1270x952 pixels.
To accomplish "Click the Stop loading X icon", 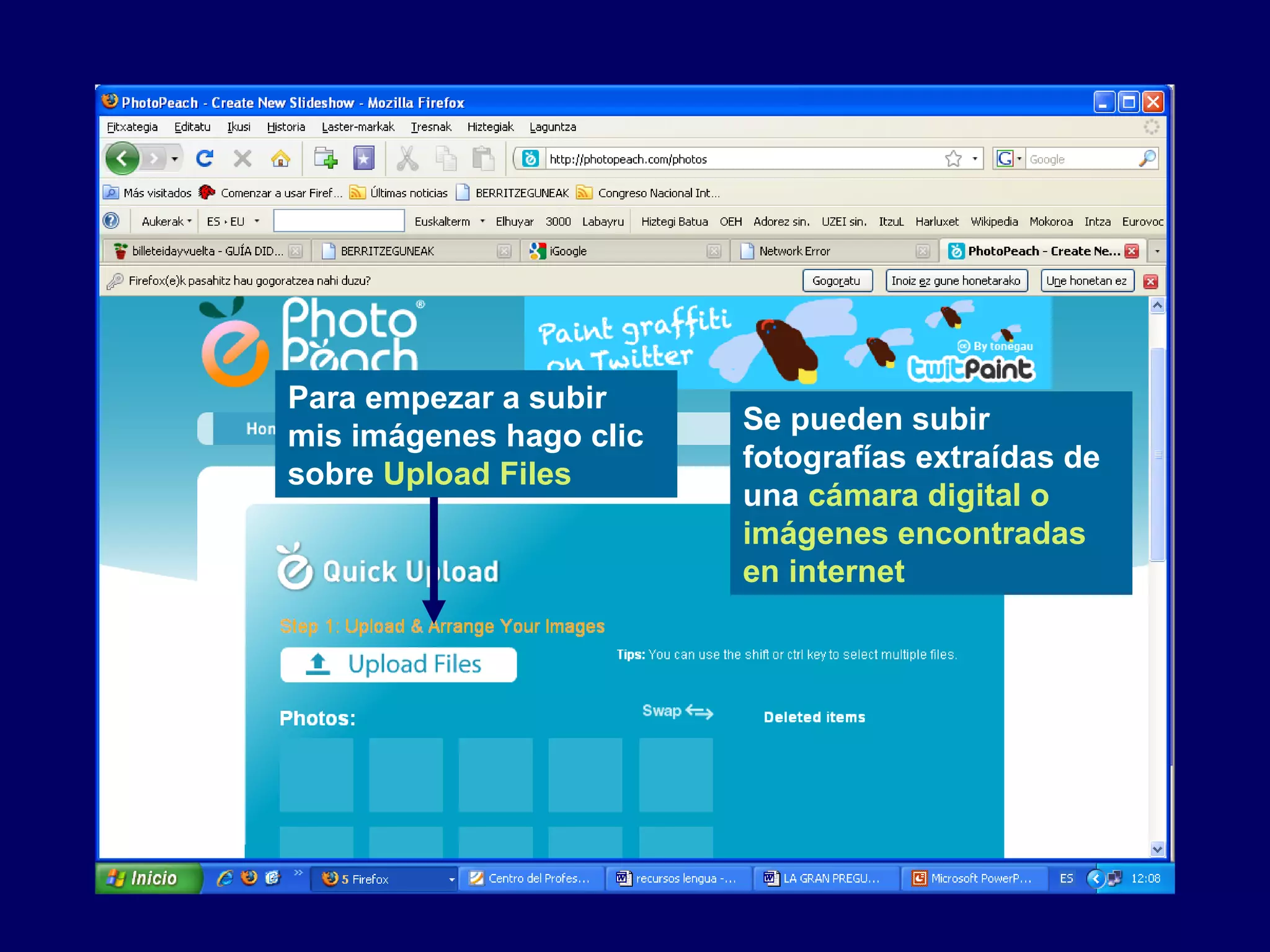I will pos(242,159).
